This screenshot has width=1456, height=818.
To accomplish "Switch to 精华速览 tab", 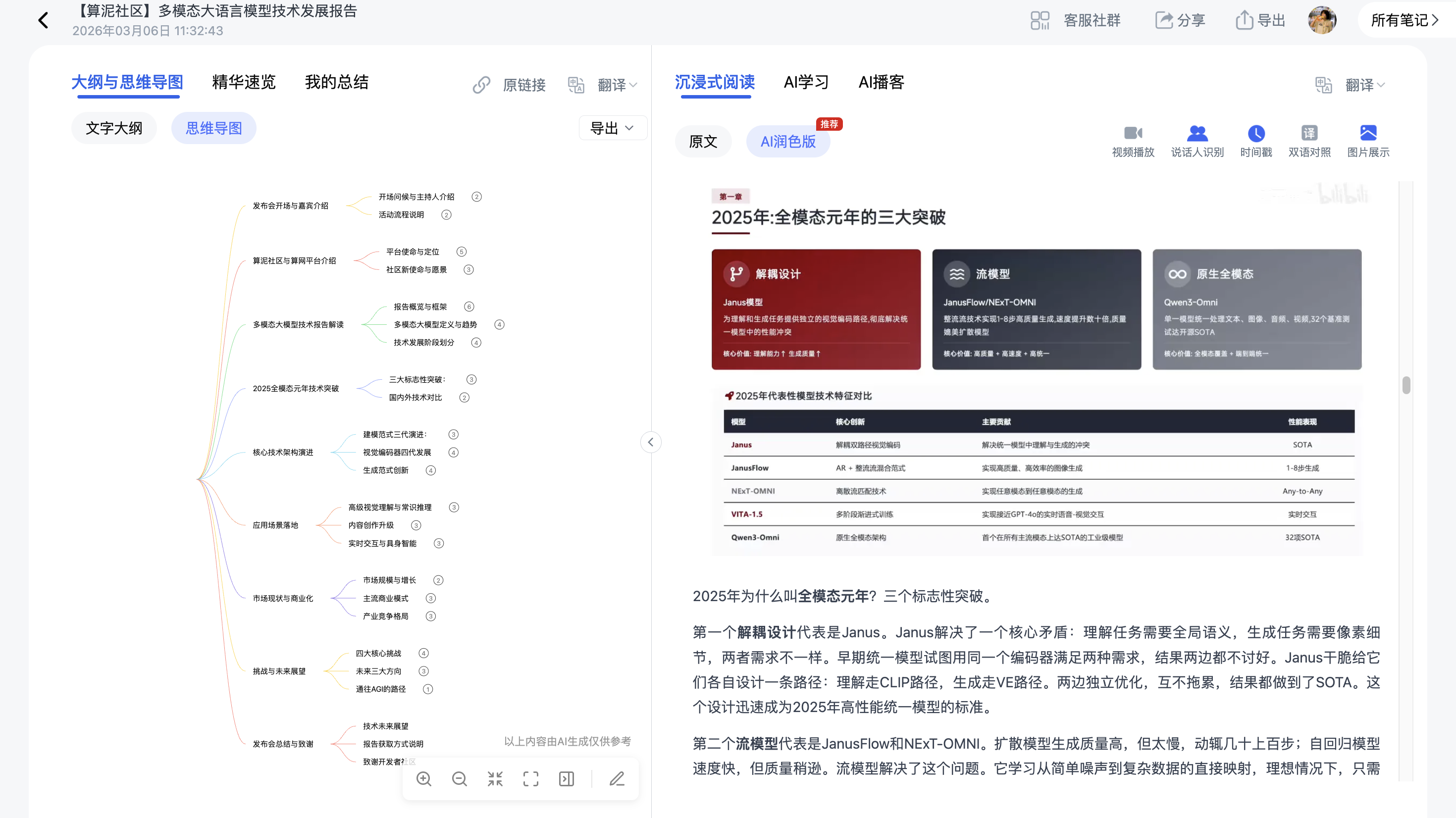I will [x=244, y=83].
